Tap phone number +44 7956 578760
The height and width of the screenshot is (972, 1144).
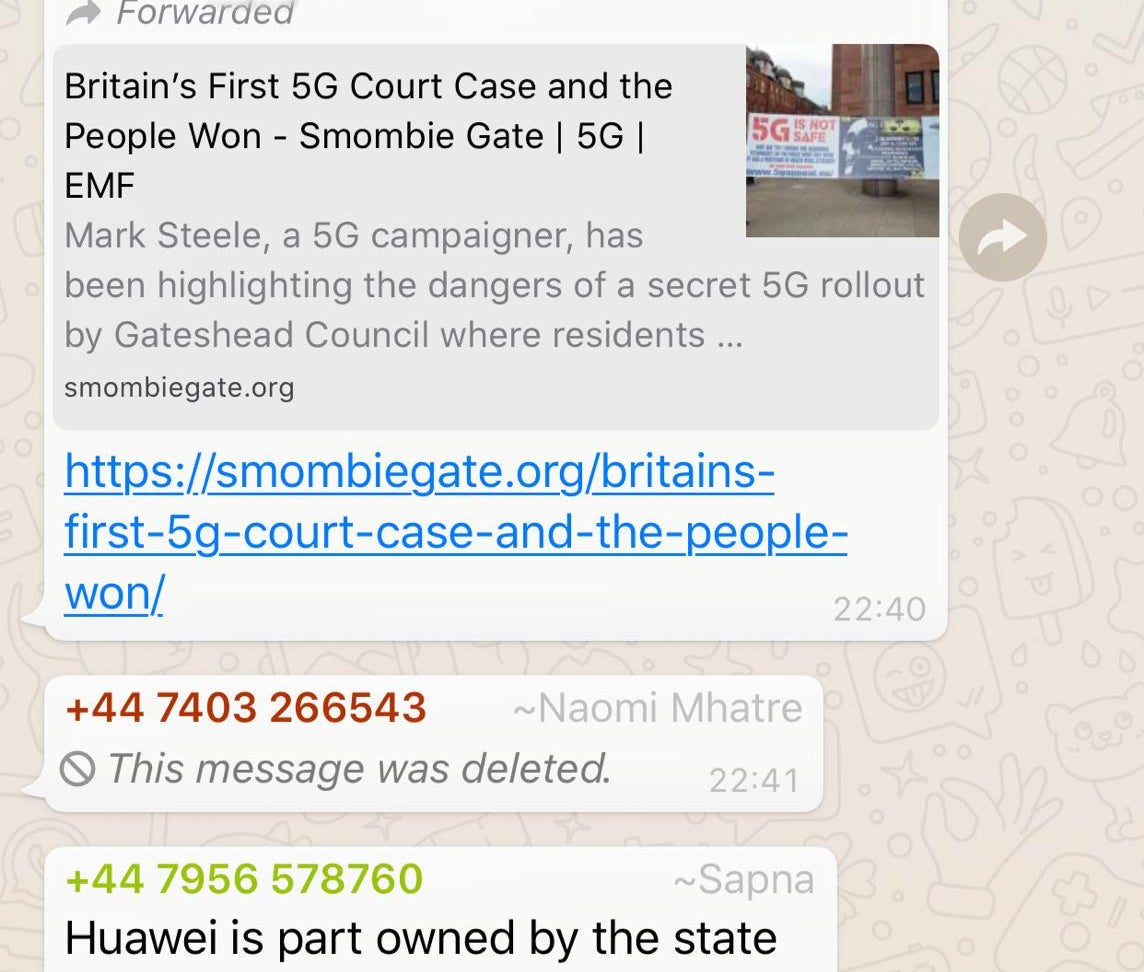[x=244, y=879]
